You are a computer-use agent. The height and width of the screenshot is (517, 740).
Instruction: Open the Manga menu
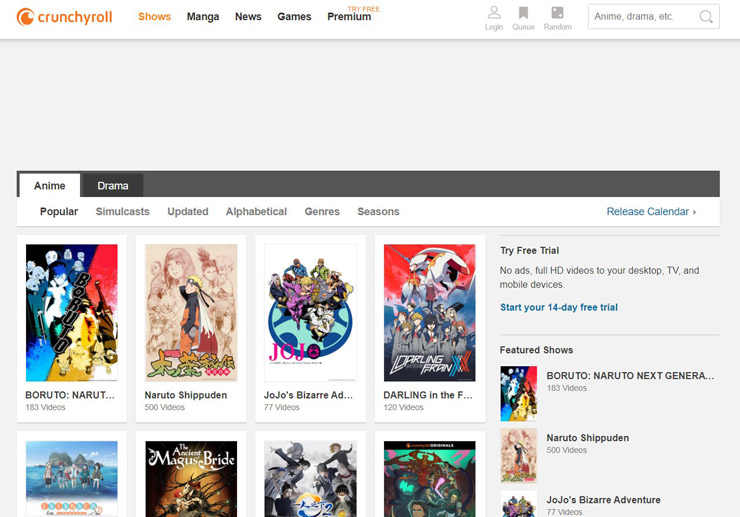click(x=203, y=17)
